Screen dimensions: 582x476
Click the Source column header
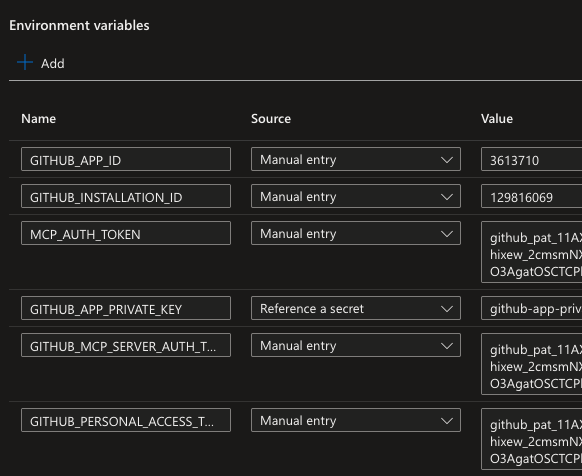point(271,119)
